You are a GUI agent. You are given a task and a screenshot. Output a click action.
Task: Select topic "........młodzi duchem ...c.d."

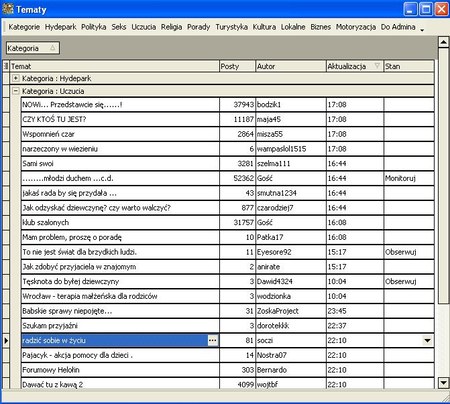pyautogui.click(x=120, y=178)
